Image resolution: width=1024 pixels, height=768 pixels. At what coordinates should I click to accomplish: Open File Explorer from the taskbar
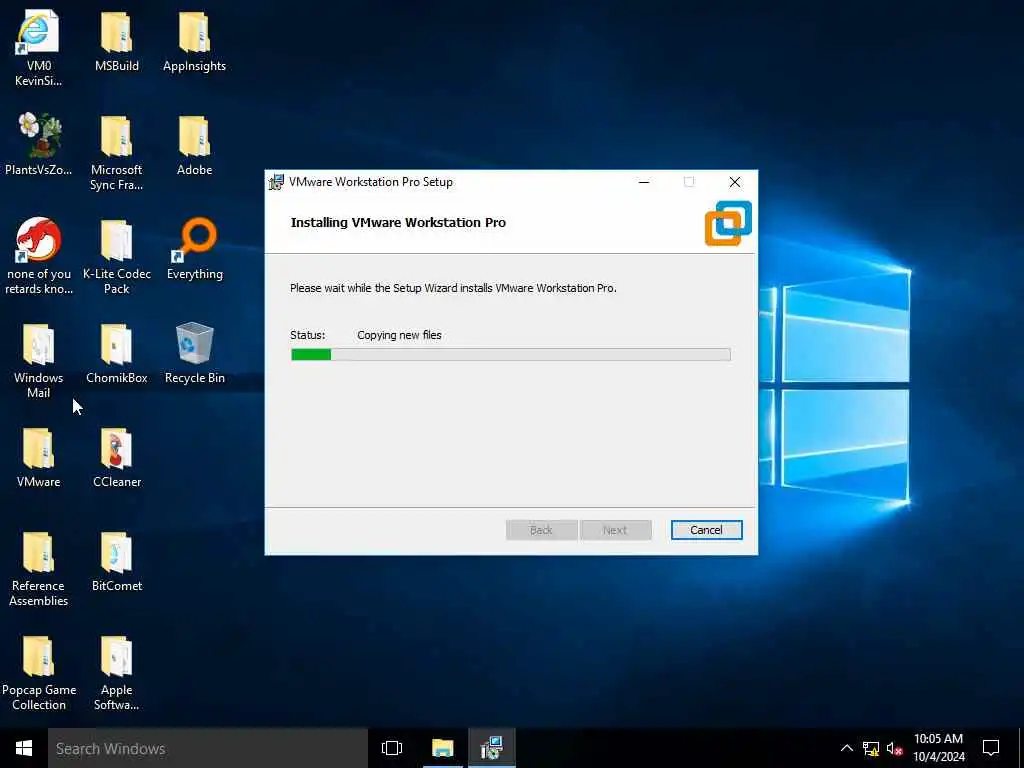coord(442,748)
